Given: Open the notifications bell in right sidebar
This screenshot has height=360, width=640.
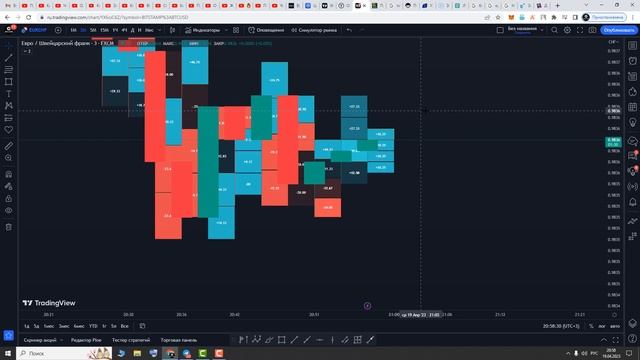Looking at the screenshot, I should point(632,202).
